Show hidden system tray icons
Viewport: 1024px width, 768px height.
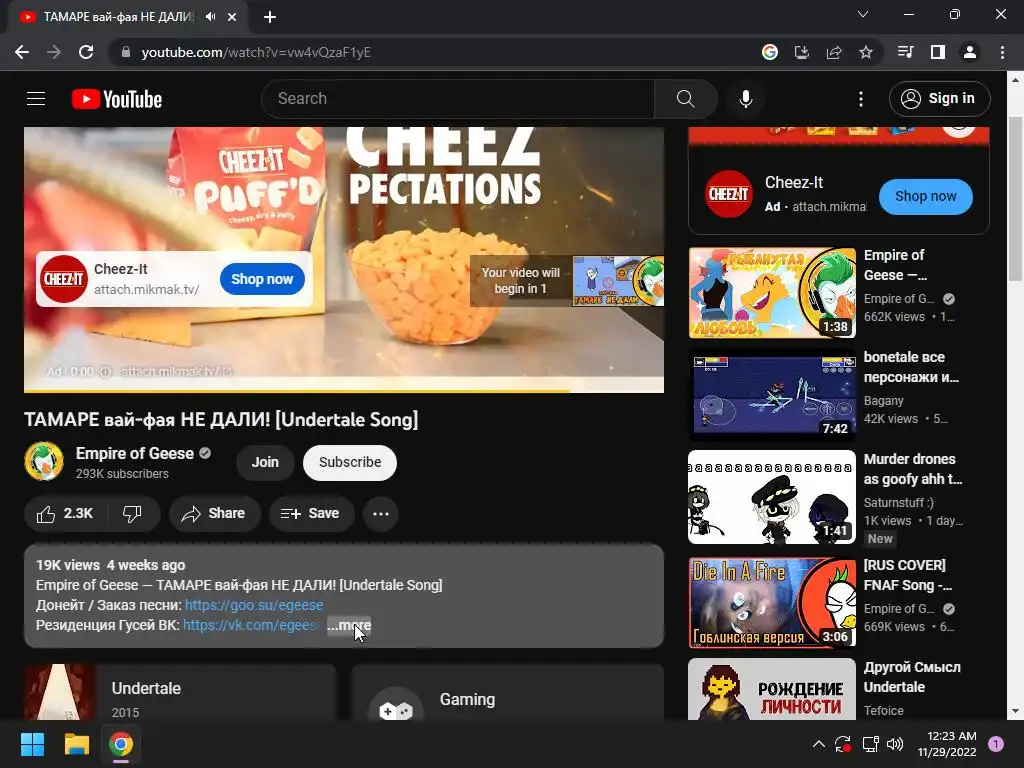click(818, 744)
